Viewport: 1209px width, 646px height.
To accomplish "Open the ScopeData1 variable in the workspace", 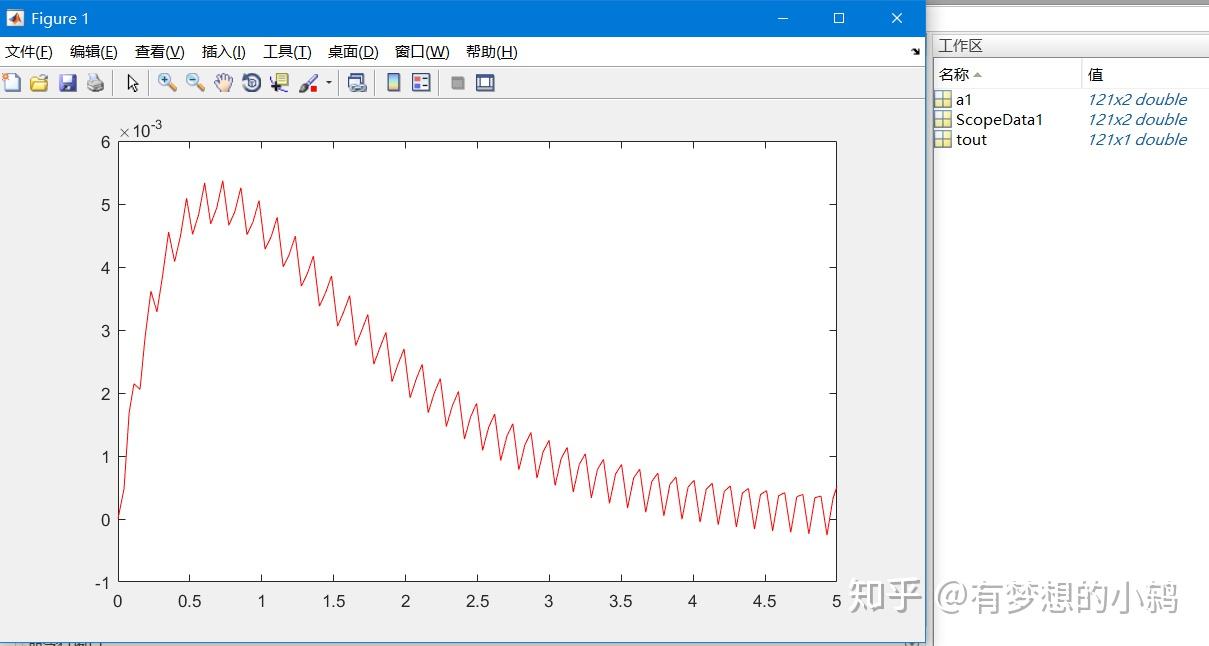I will click(x=999, y=119).
